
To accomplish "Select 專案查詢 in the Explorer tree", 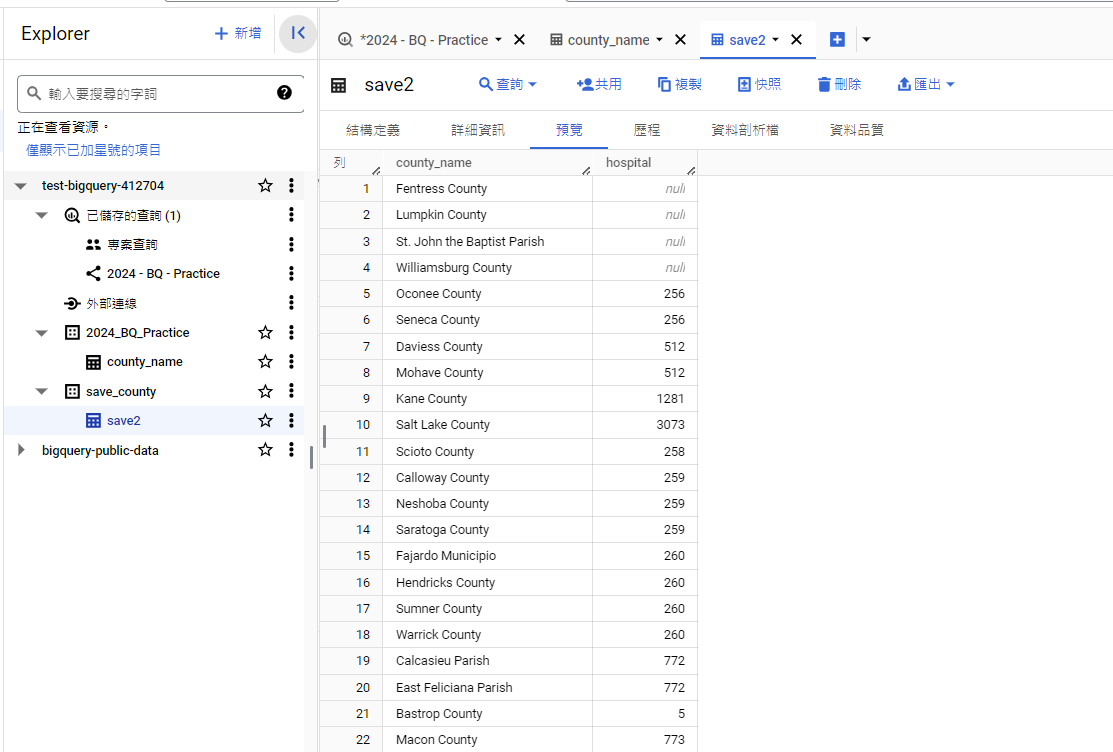I will point(132,244).
